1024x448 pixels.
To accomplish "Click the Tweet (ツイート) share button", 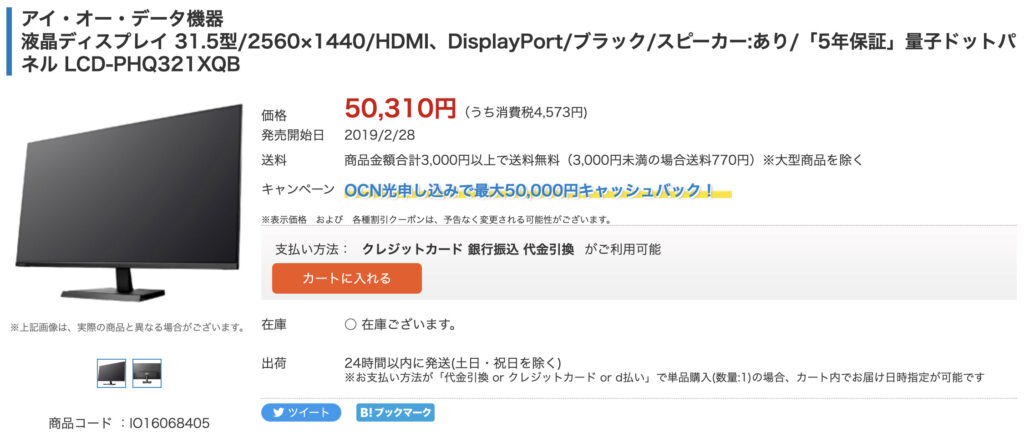I will click(x=301, y=412).
